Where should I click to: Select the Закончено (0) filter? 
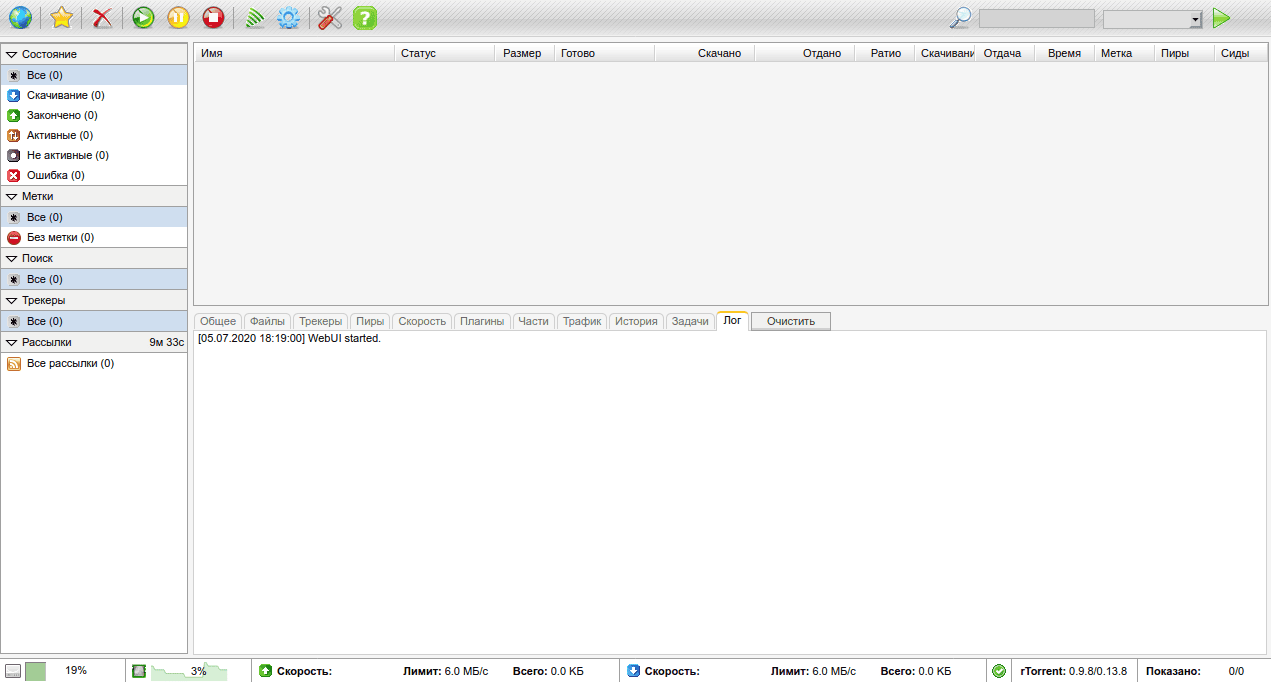94,115
